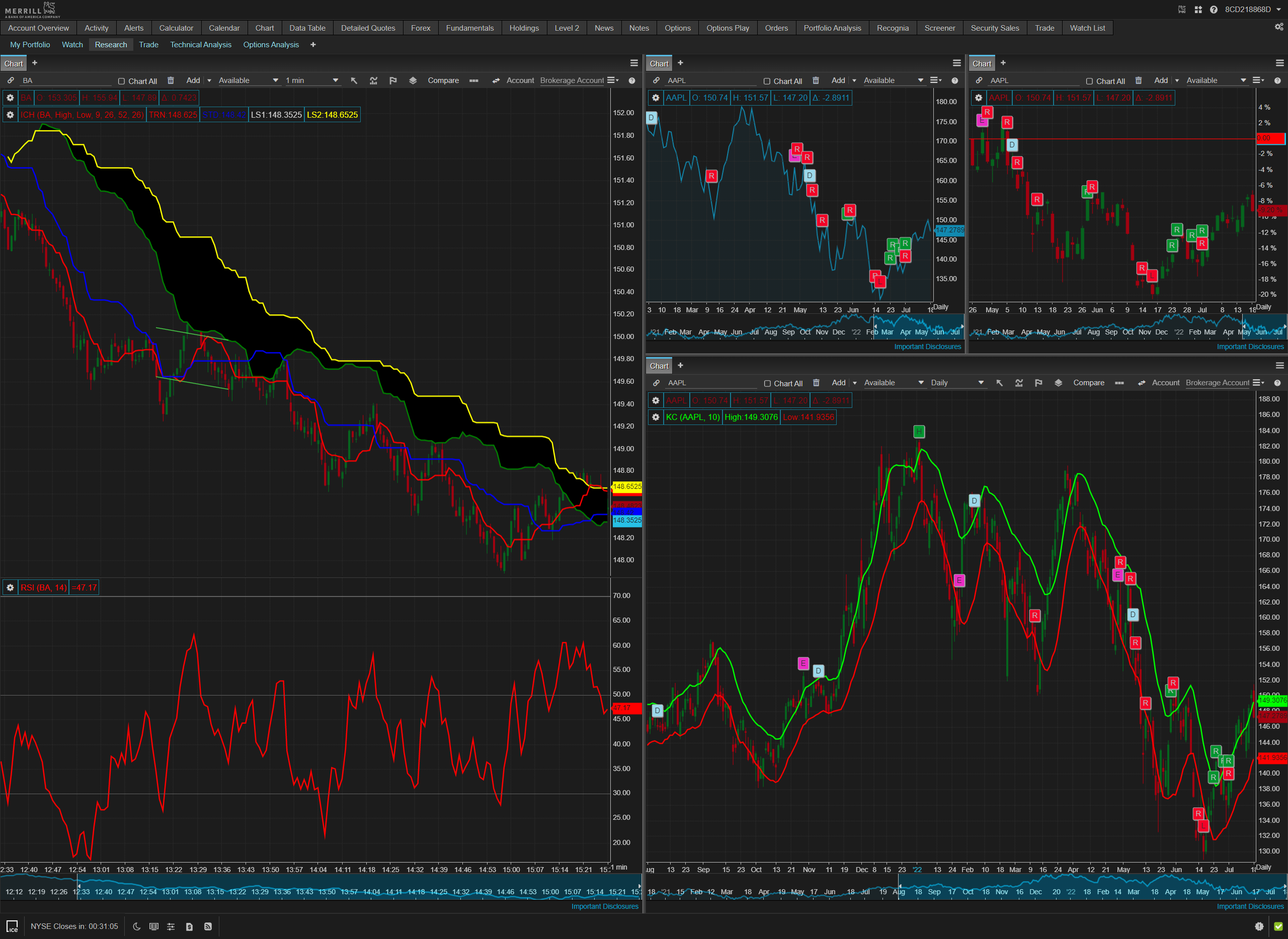Image resolution: width=1288 pixels, height=939 pixels.
Task: Open KC indicator gear settings in AAPL chart
Action: click(x=656, y=417)
